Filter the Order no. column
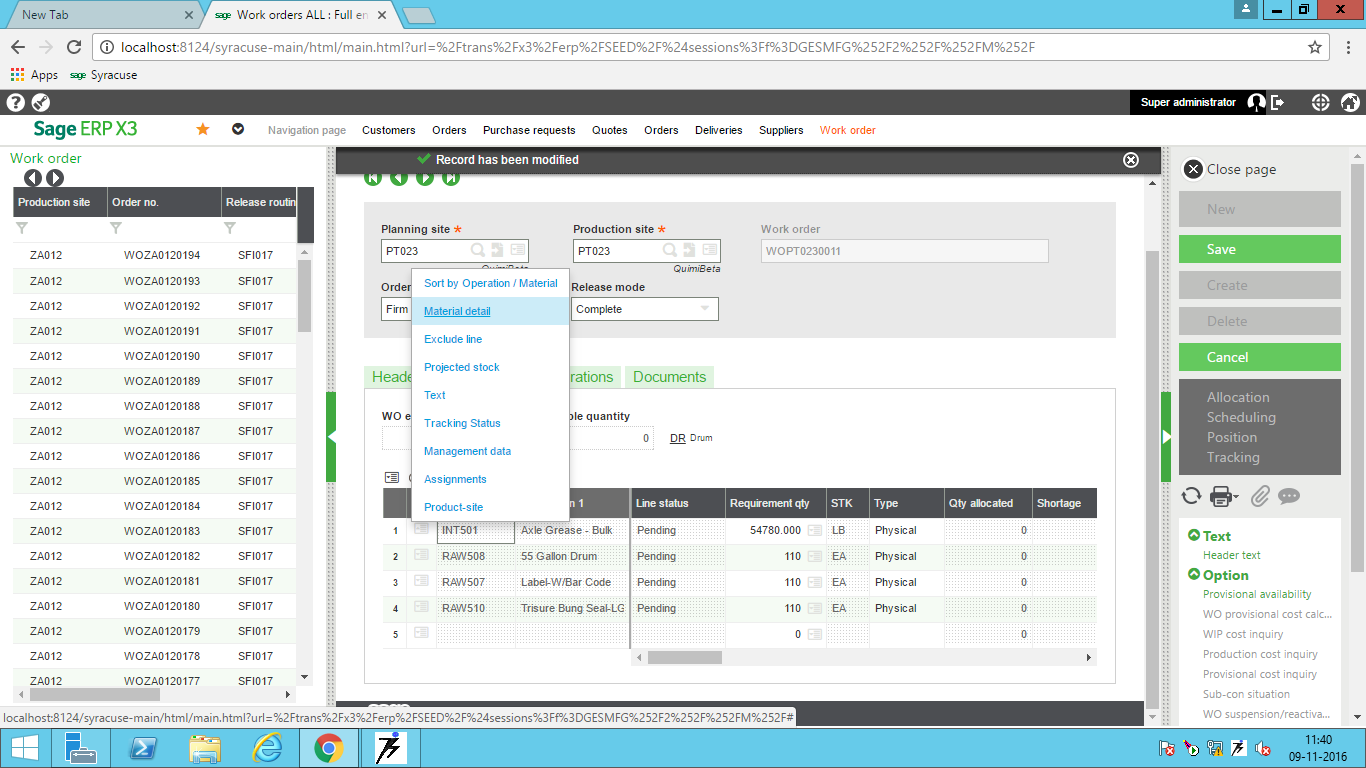The image size is (1366, 768). [x=116, y=229]
